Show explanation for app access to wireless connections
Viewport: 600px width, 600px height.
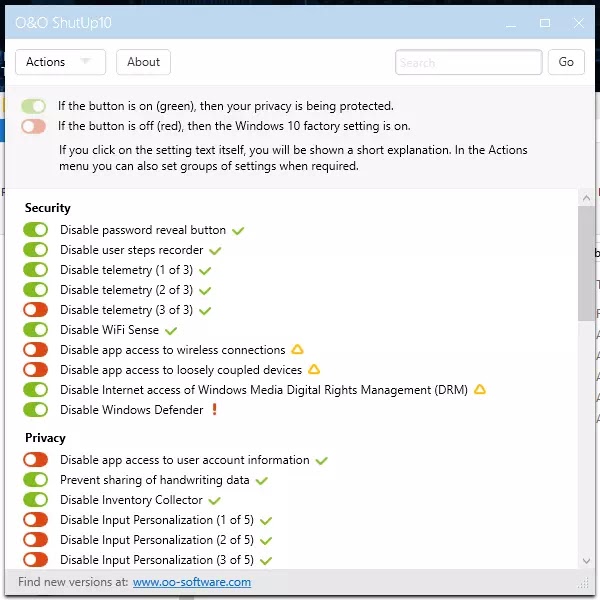point(173,350)
